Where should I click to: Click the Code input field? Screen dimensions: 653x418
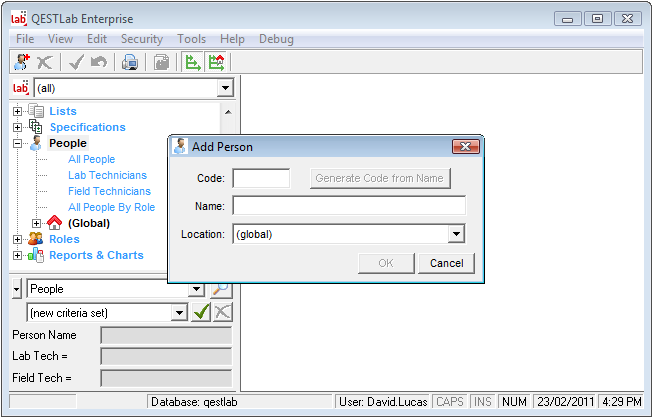(x=261, y=178)
